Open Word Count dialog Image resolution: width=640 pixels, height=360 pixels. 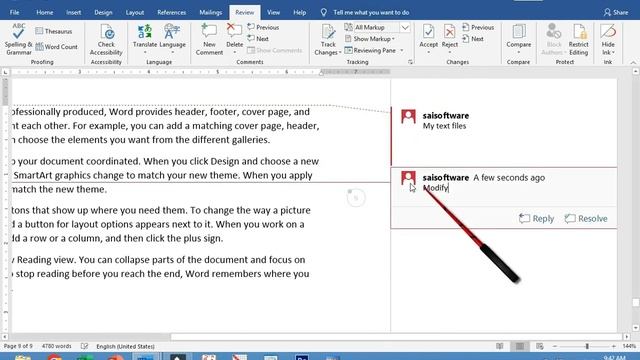pos(56,47)
